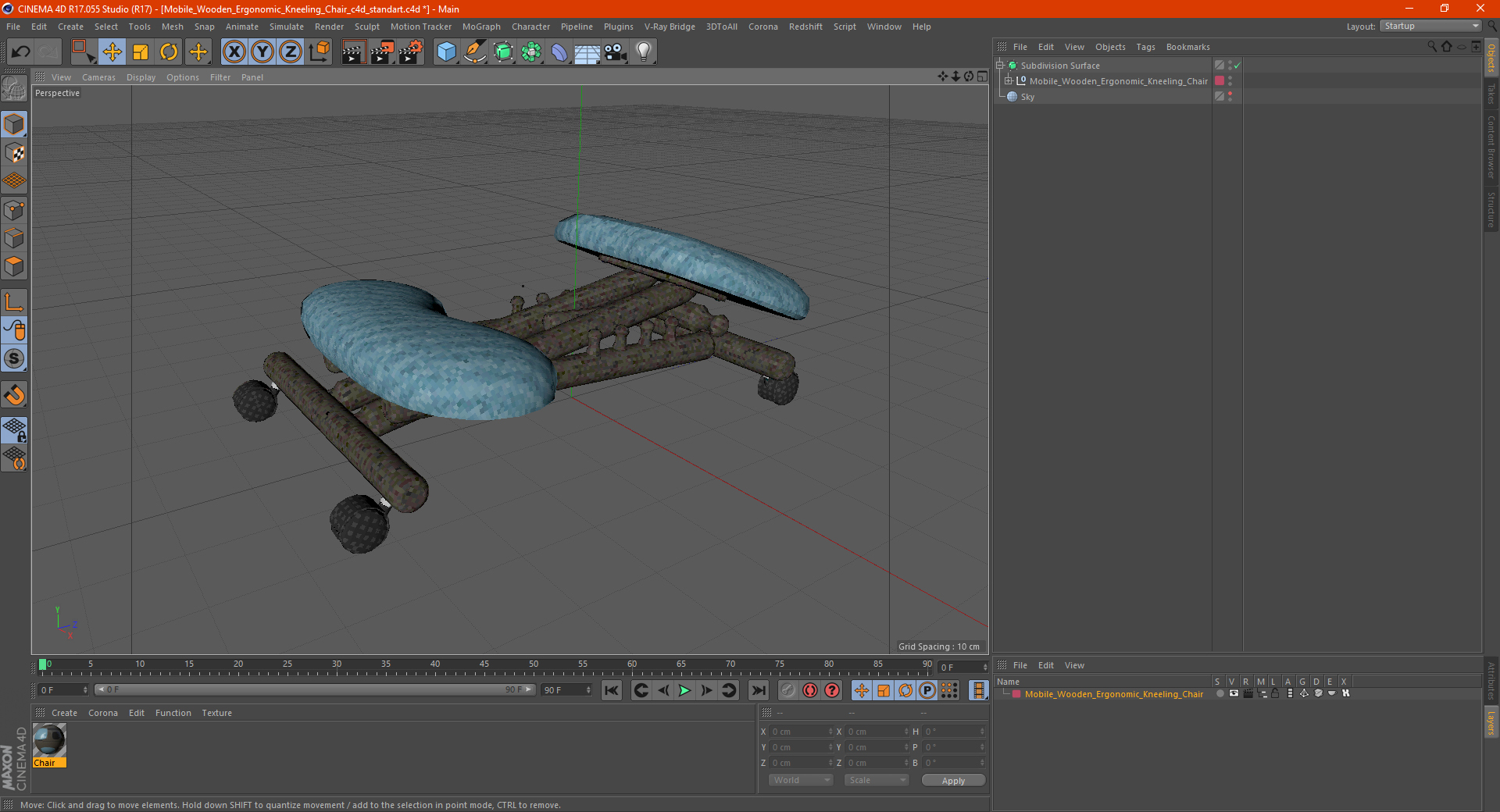Open the Redshift menu
The height and width of the screenshot is (812, 1500).
[x=805, y=27]
